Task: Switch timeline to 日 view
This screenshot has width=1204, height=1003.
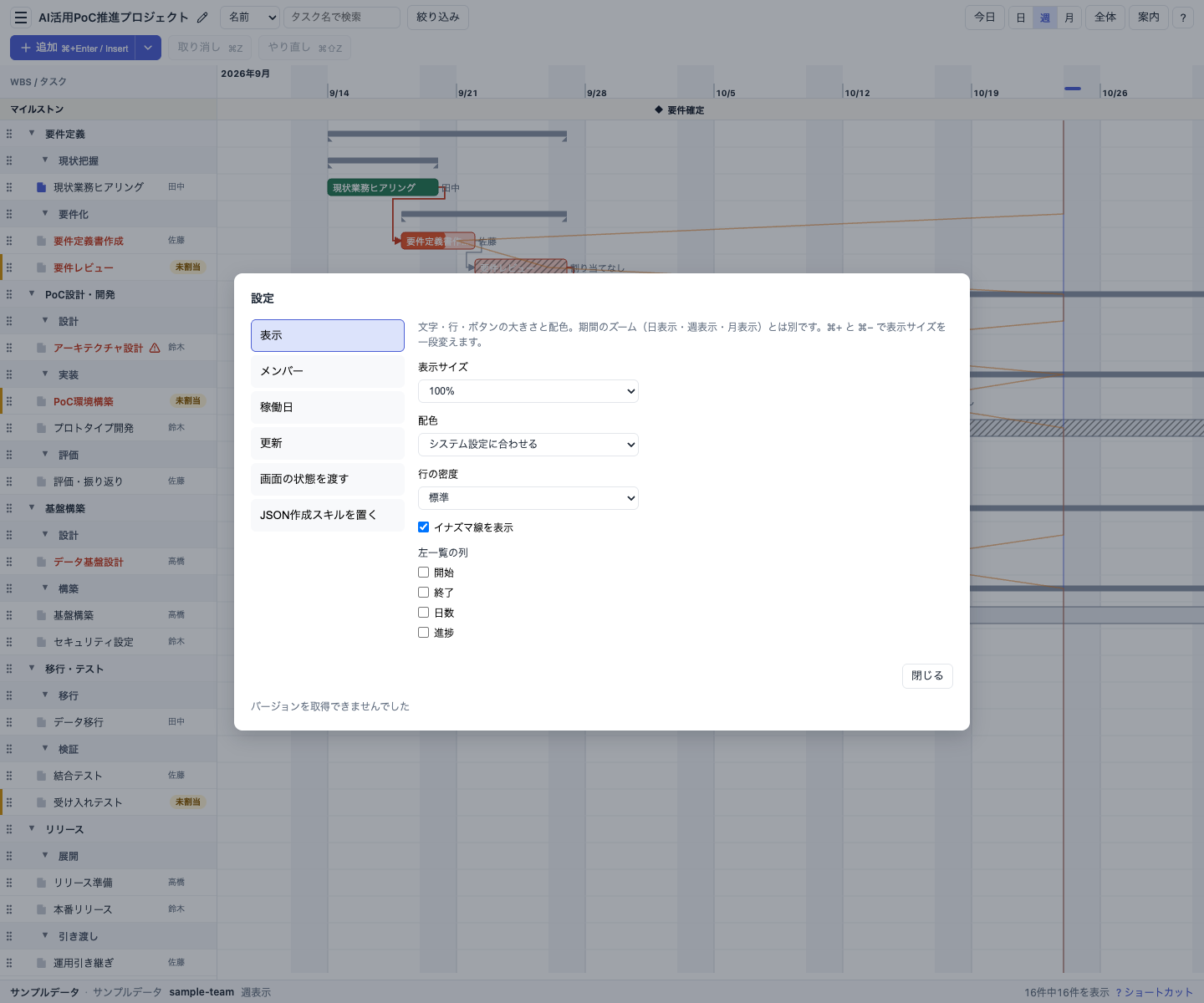Action: 1021,18
